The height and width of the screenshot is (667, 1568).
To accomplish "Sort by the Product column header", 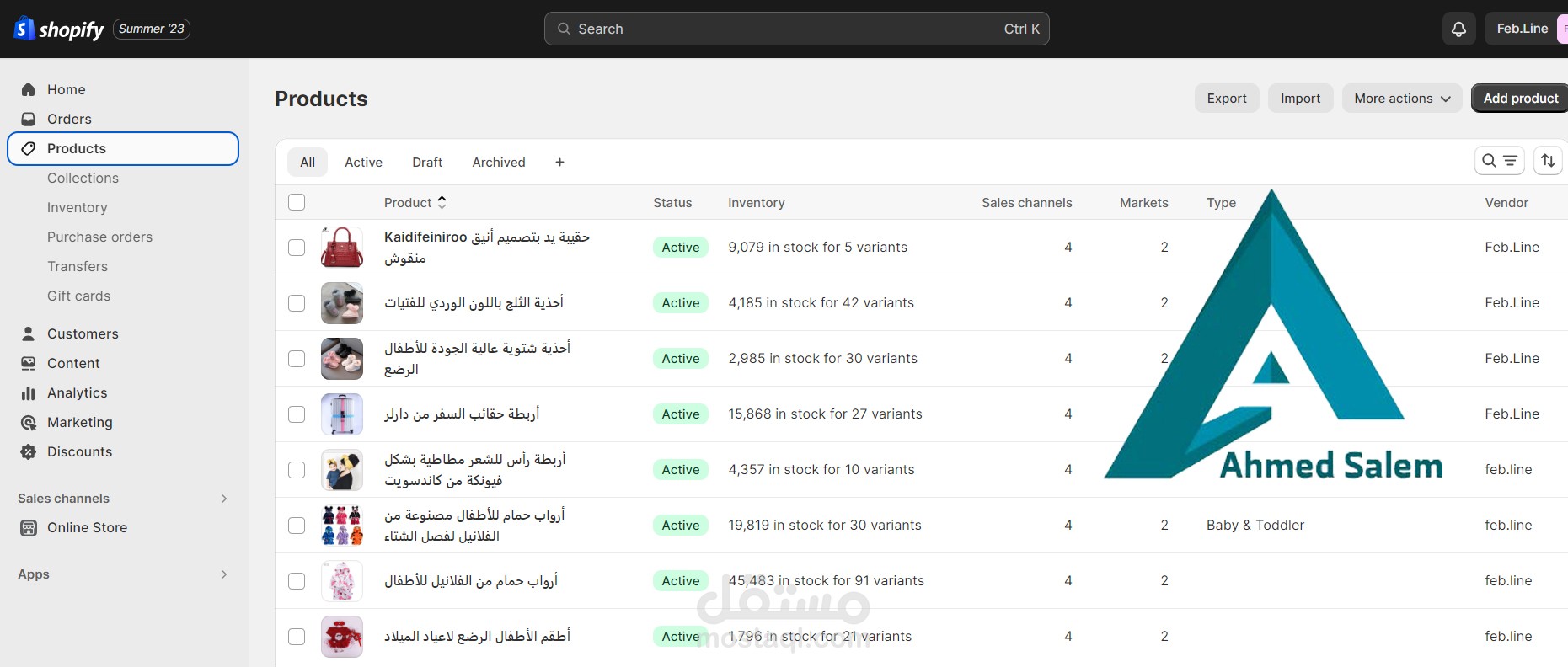I will [x=415, y=202].
